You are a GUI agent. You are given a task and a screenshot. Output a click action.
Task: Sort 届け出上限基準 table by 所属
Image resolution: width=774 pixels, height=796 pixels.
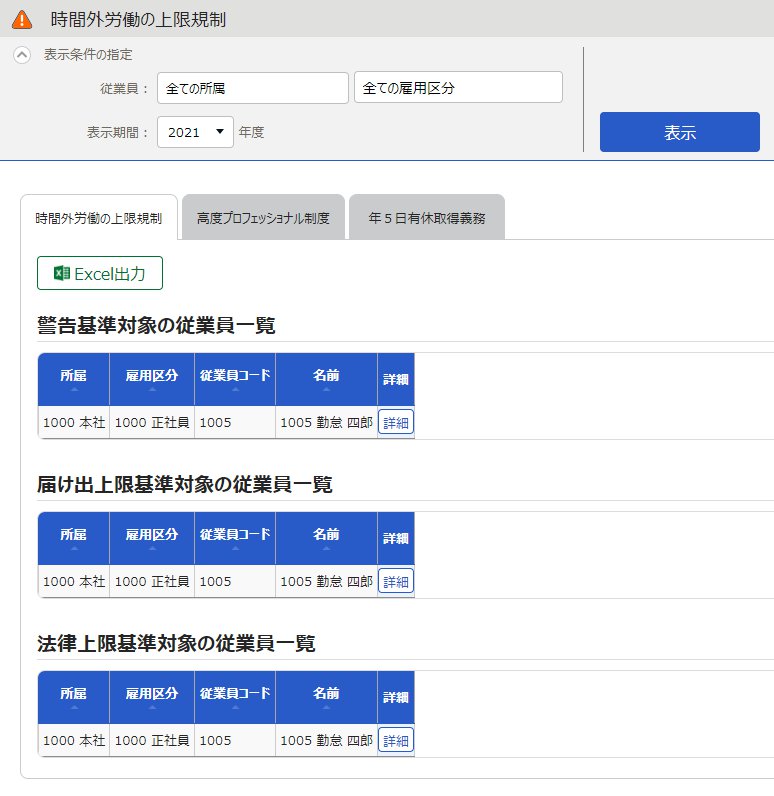point(74,538)
